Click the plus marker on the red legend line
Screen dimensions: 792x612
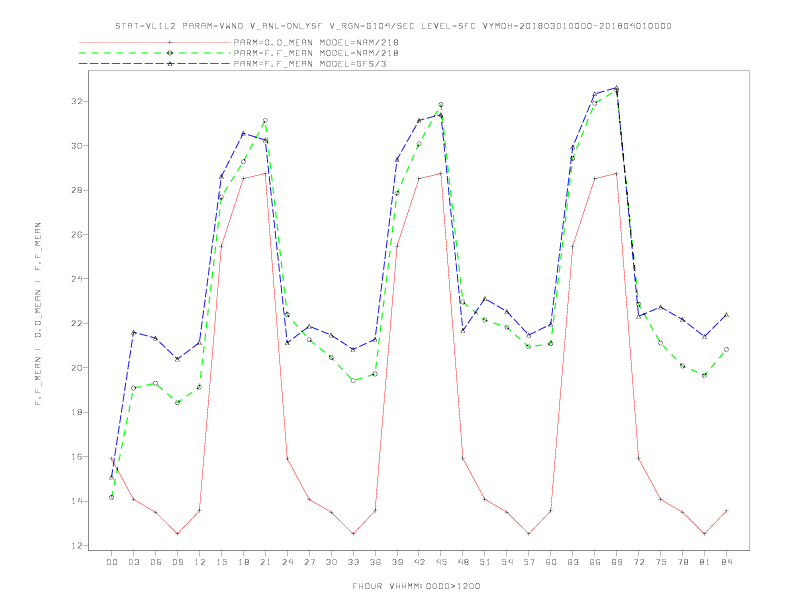coord(170,42)
